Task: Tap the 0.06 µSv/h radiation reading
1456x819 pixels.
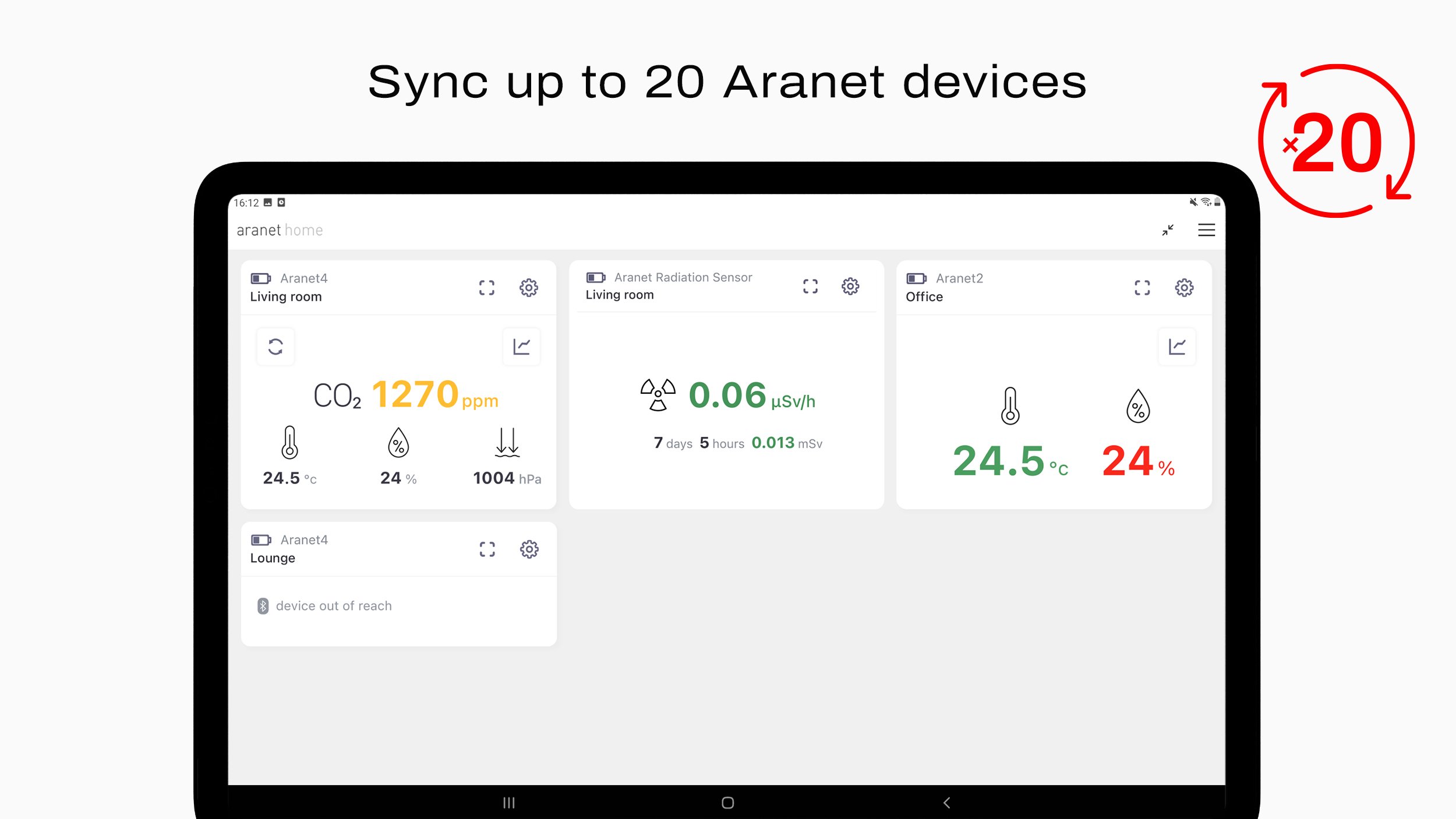Action: (727, 396)
